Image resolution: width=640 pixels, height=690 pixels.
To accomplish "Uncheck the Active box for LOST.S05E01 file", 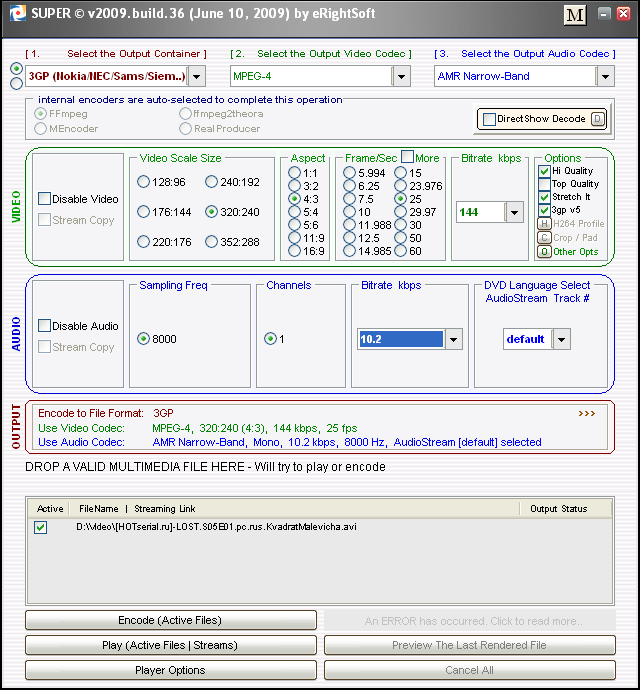I will pos(40,527).
